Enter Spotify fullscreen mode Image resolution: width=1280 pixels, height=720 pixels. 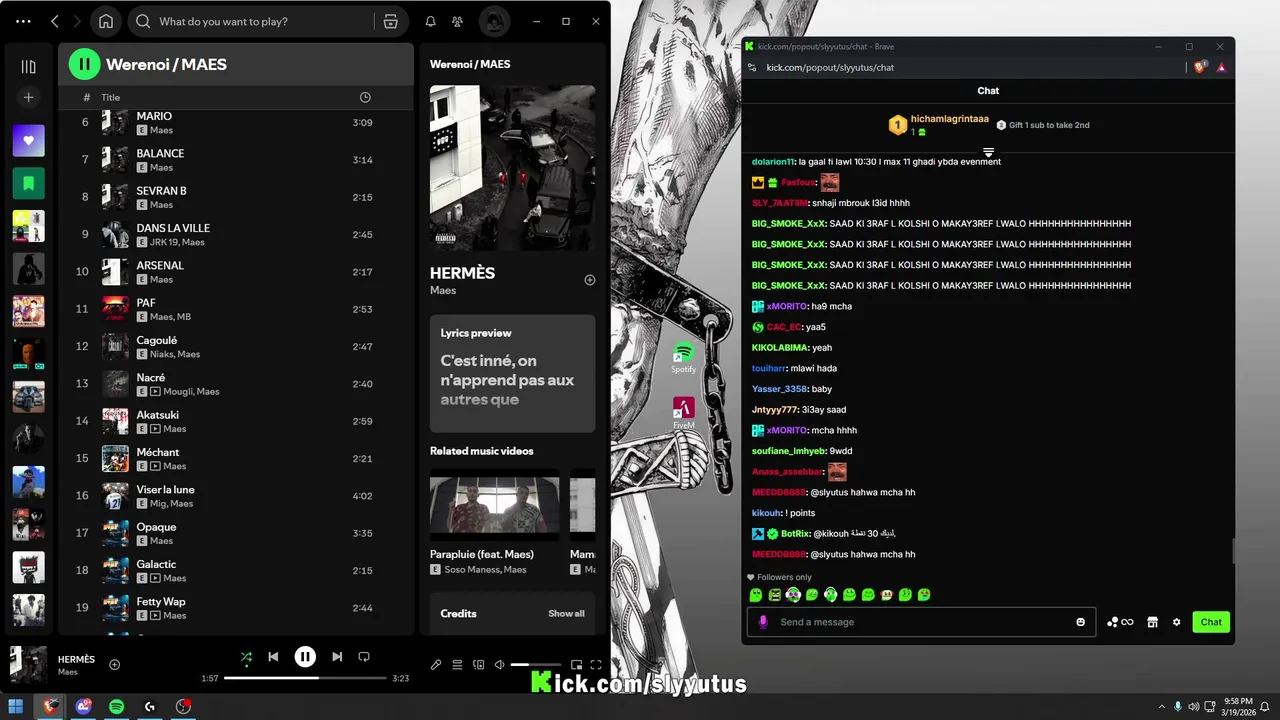[x=596, y=665]
